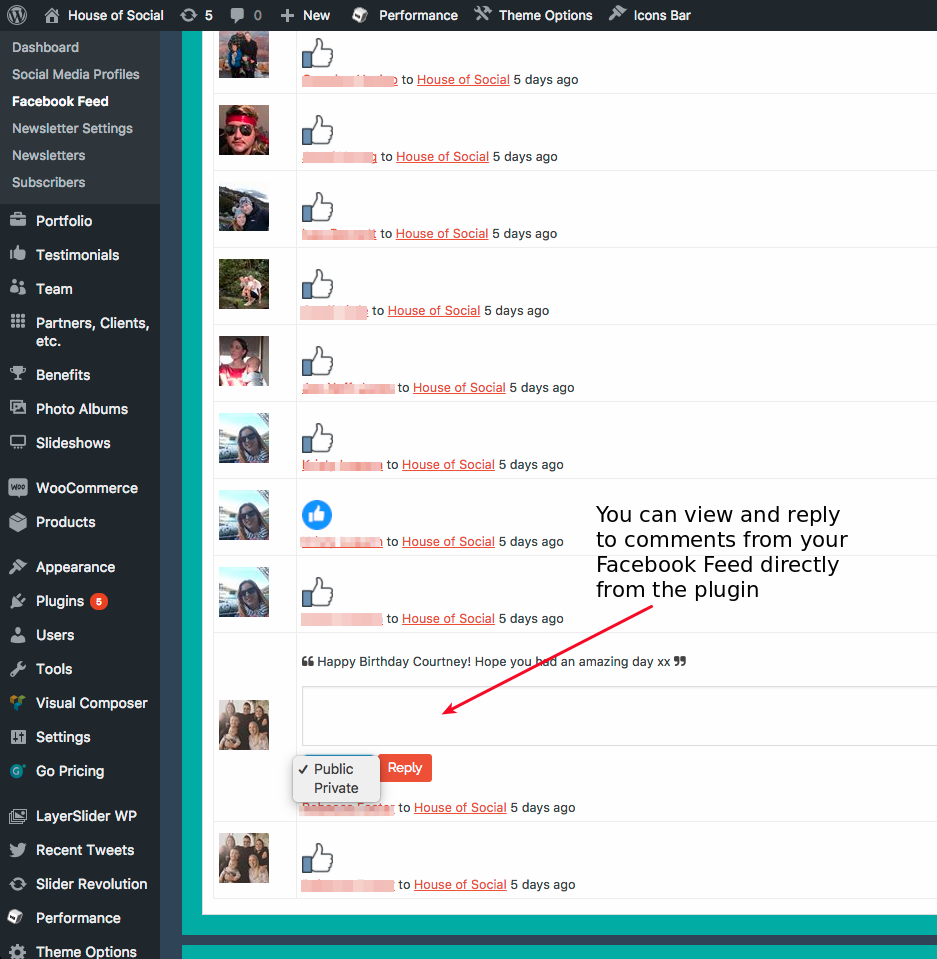Click the Performance cube icon in admin bar

(360, 15)
